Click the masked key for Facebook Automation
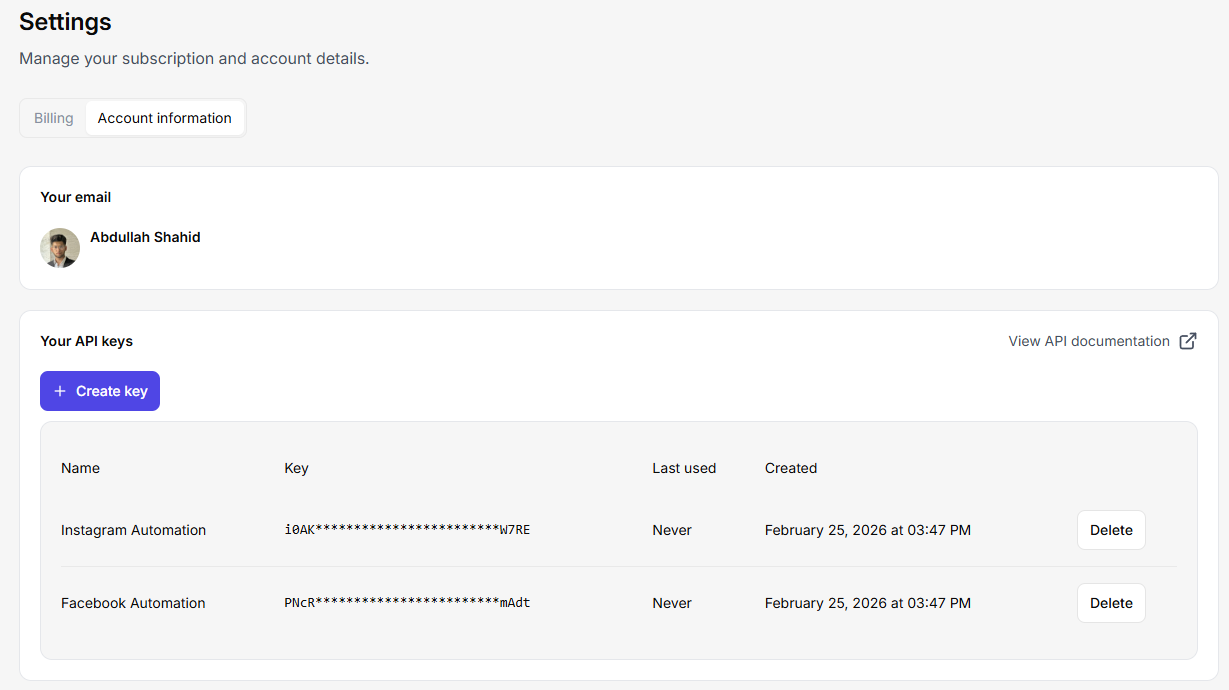 (x=406, y=603)
